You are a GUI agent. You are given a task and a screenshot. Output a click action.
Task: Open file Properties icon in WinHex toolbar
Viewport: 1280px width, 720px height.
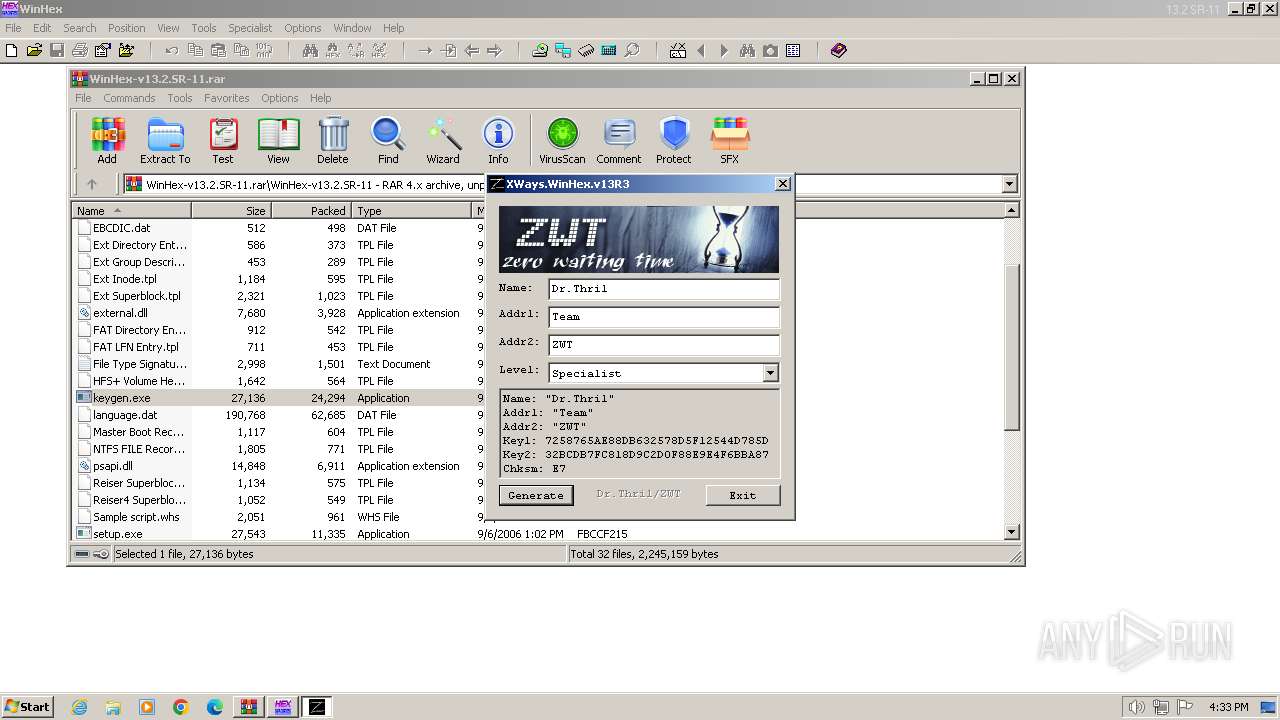103,50
